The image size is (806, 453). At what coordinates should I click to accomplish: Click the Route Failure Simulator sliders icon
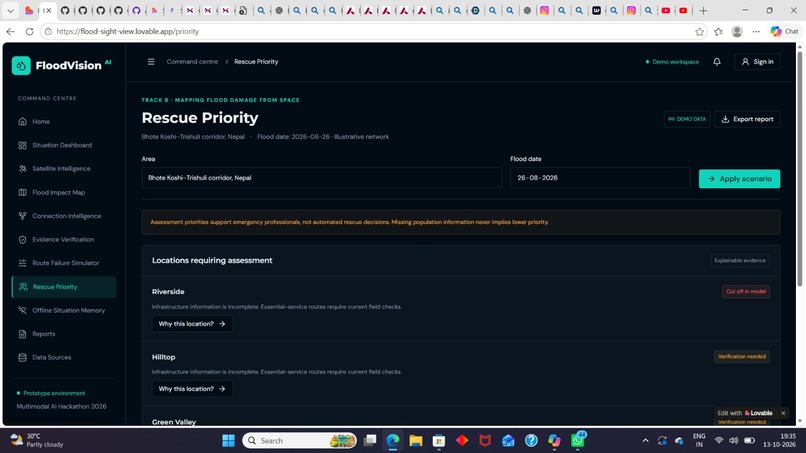[23, 263]
